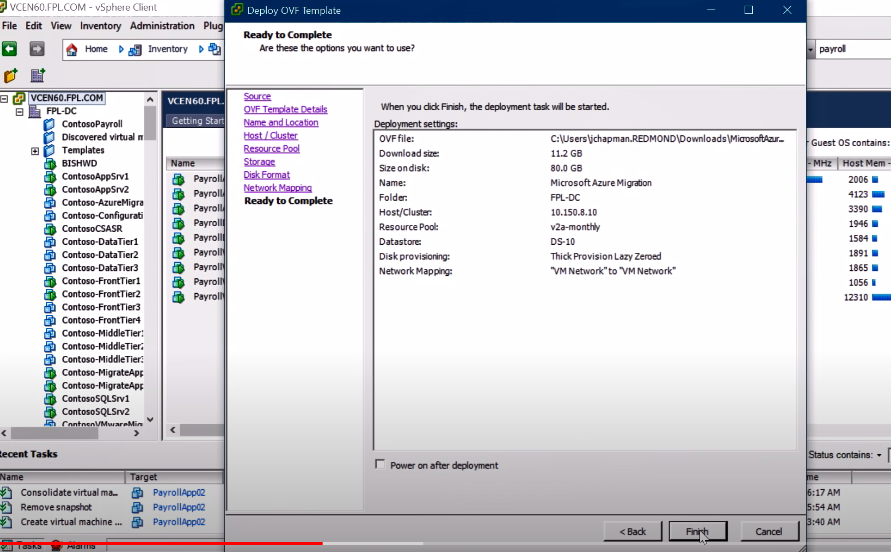Click the Host Mem column header

tap(864, 163)
